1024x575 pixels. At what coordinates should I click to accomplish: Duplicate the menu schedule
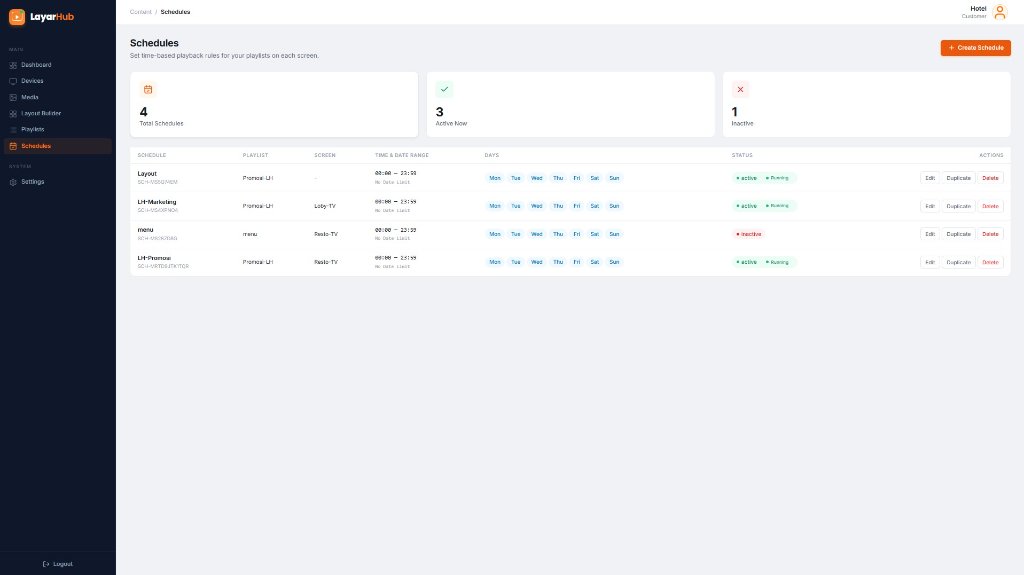[958, 234]
